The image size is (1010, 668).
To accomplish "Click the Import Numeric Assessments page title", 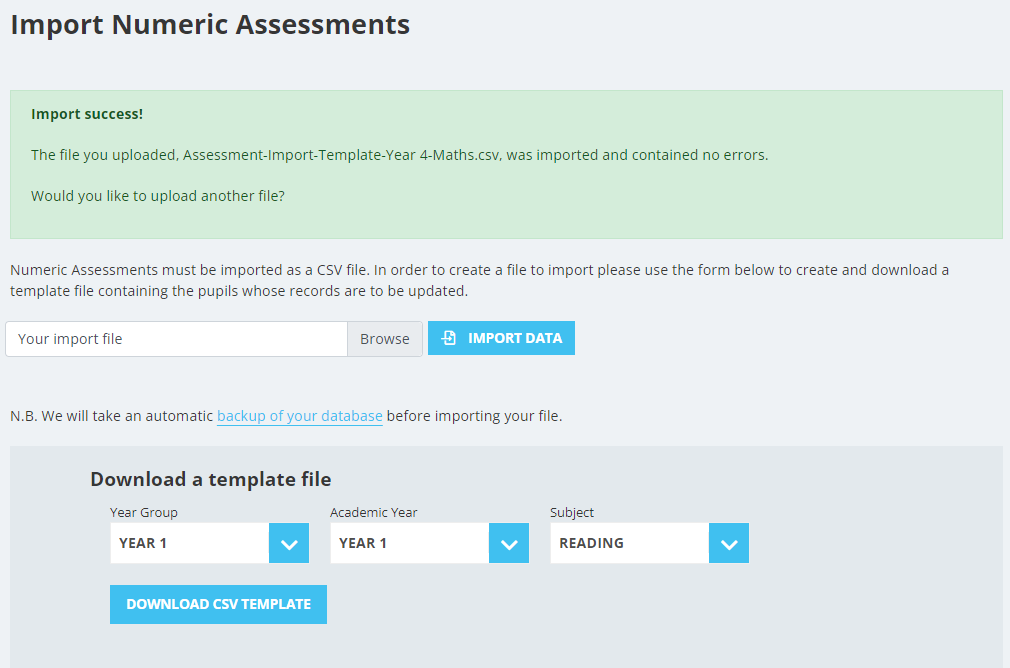I will tap(210, 24).
